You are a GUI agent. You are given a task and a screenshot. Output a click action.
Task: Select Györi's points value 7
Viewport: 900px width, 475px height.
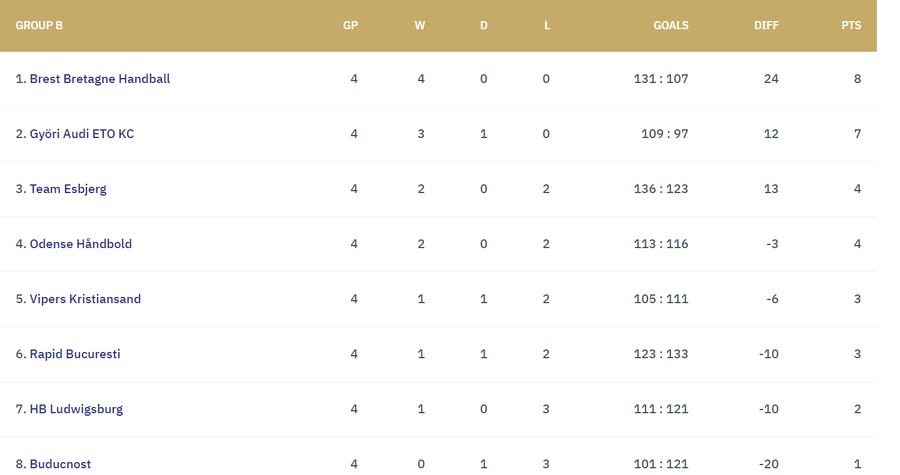[858, 134]
